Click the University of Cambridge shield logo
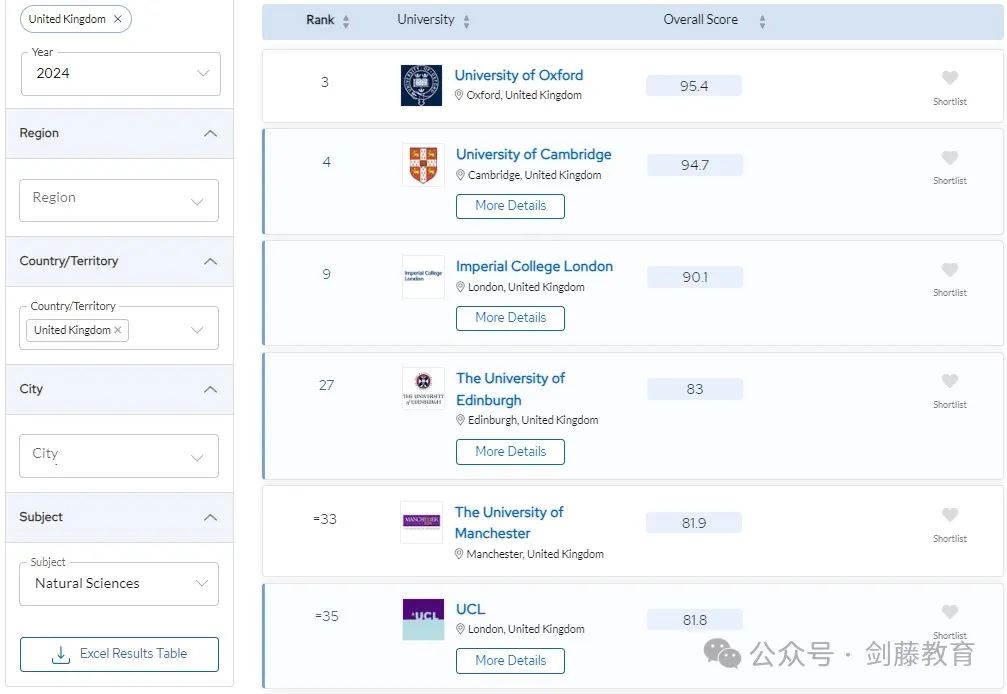 pos(423,165)
